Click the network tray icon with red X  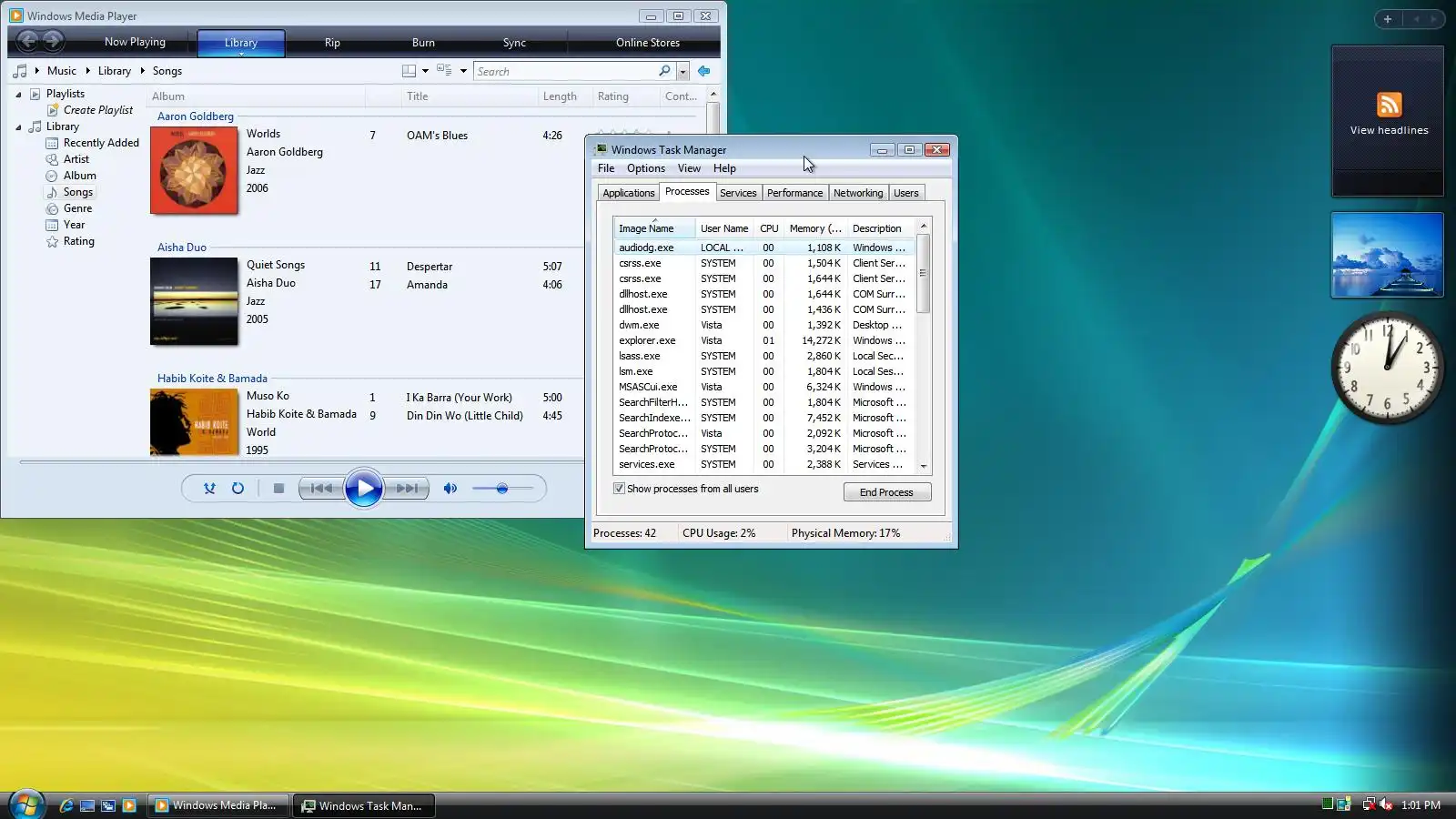[x=1368, y=804]
